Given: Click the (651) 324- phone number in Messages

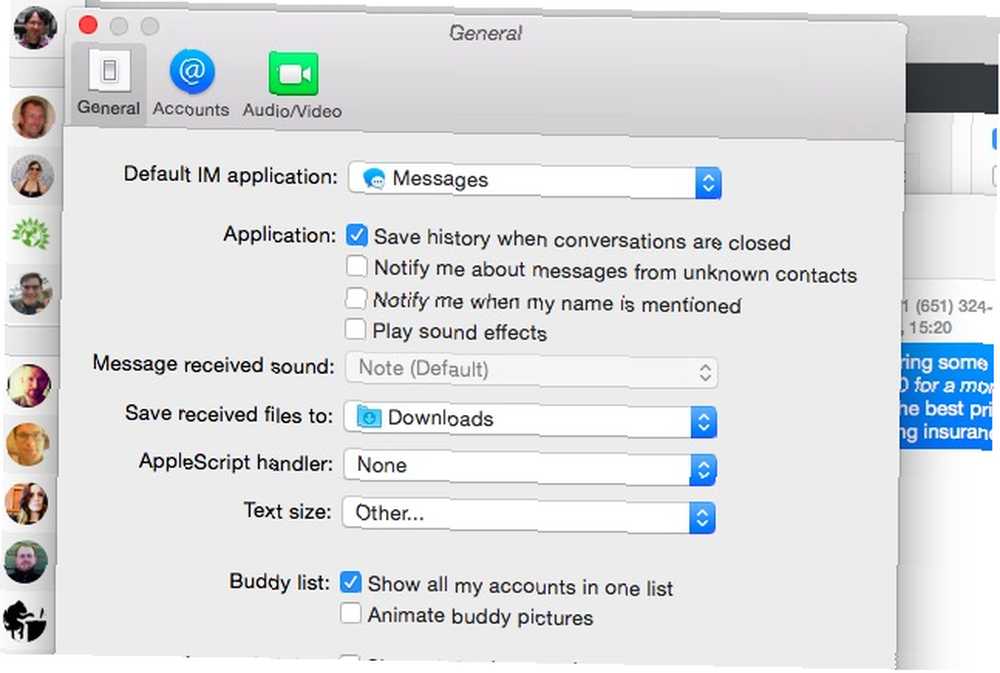Looking at the screenshot, I should click(953, 307).
